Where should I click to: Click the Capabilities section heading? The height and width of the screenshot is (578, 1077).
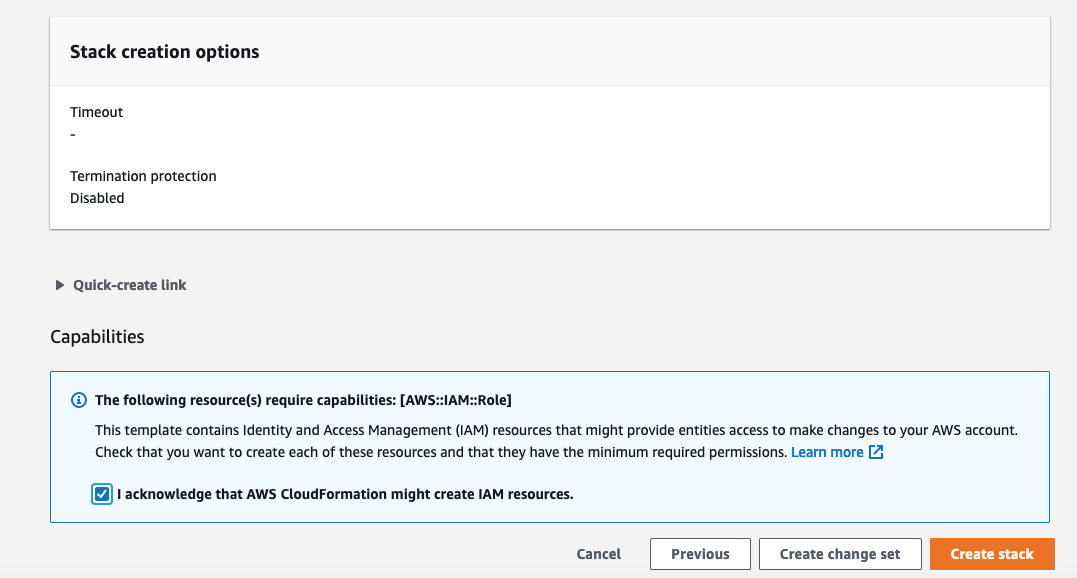coord(97,337)
